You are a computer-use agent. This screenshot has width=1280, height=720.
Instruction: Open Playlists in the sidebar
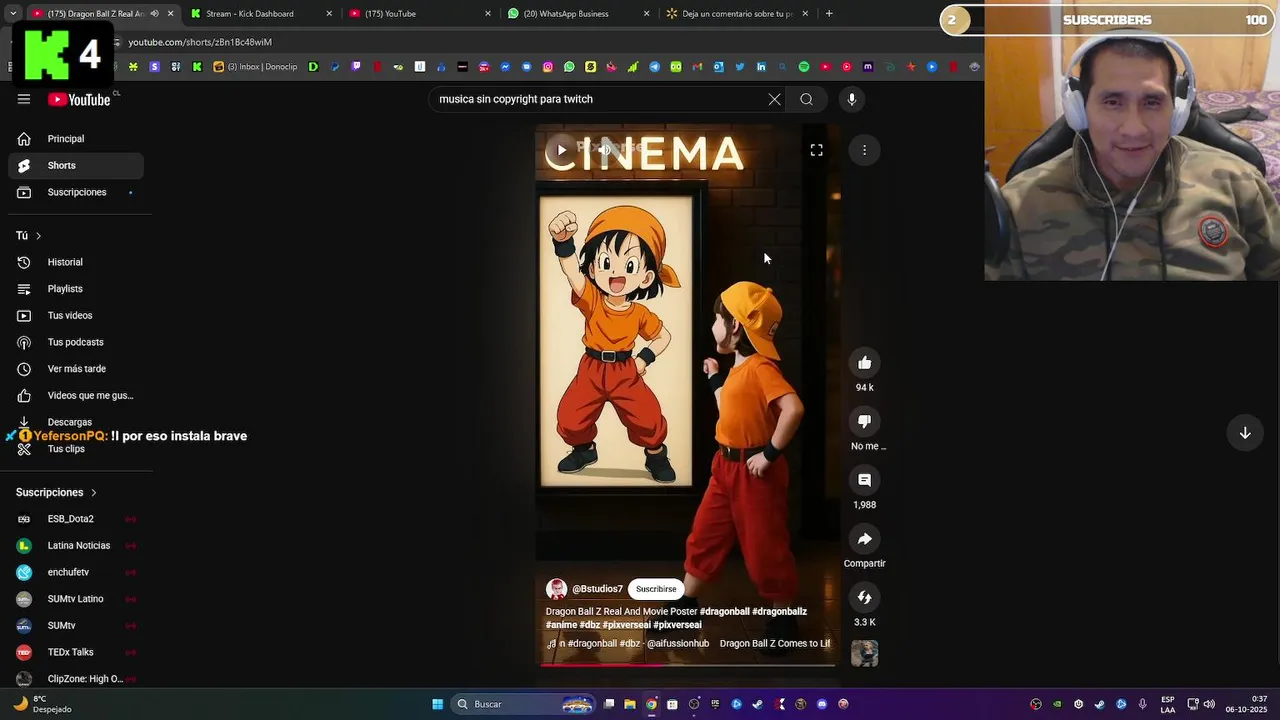click(x=76, y=289)
